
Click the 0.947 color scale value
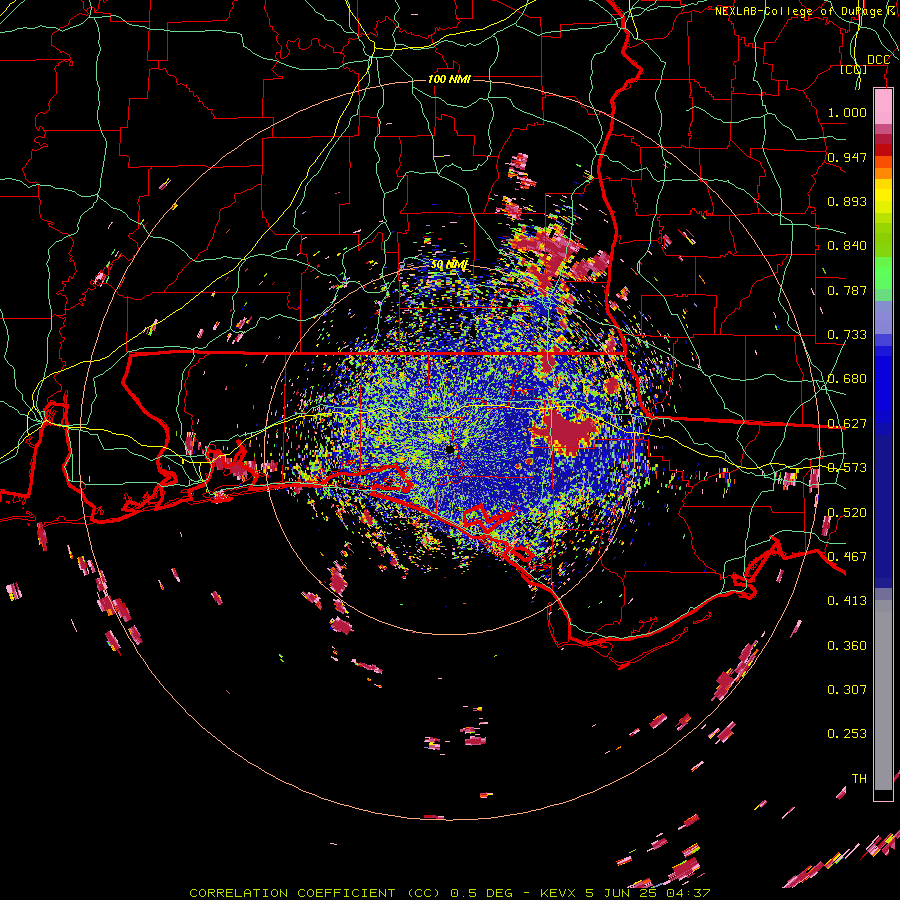click(x=847, y=157)
